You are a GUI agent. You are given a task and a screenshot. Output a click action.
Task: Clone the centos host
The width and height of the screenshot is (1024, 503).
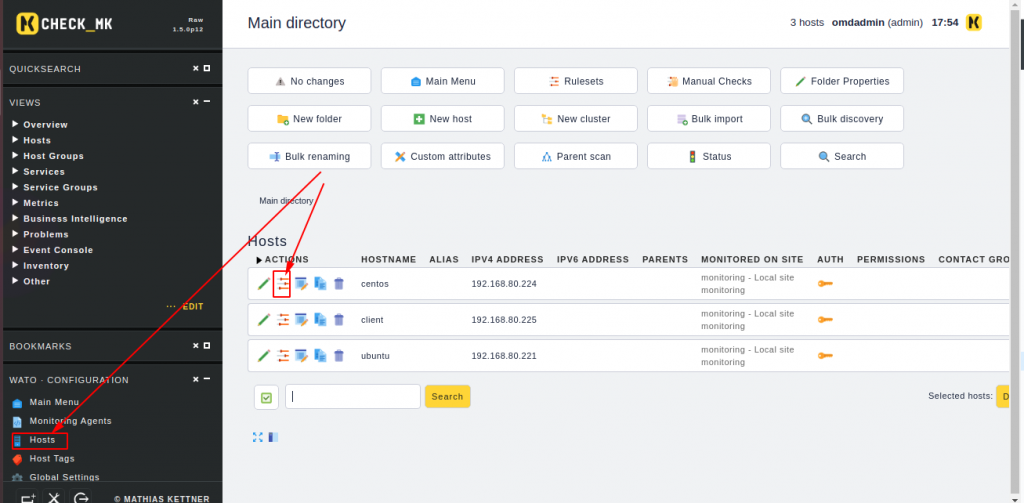click(x=320, y=284)
